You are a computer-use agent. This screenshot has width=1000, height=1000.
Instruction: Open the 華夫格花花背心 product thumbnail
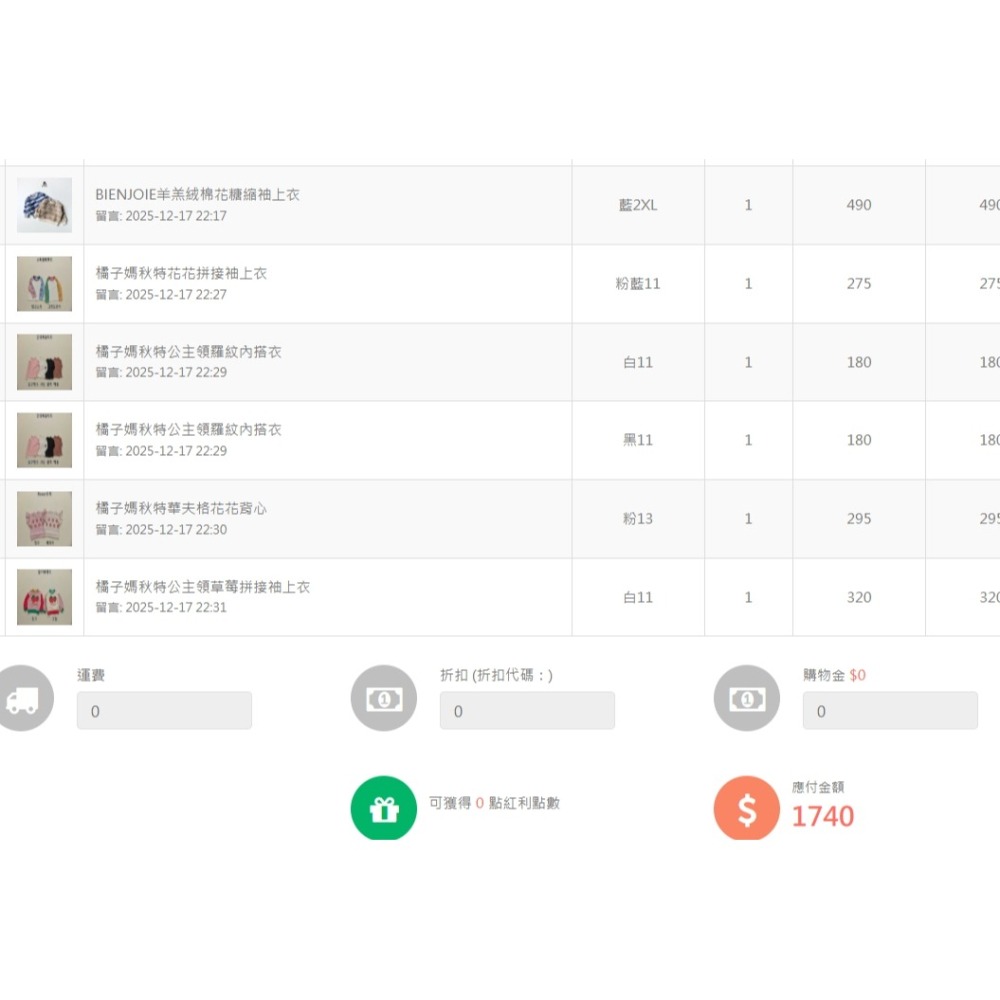pos(44,519)
